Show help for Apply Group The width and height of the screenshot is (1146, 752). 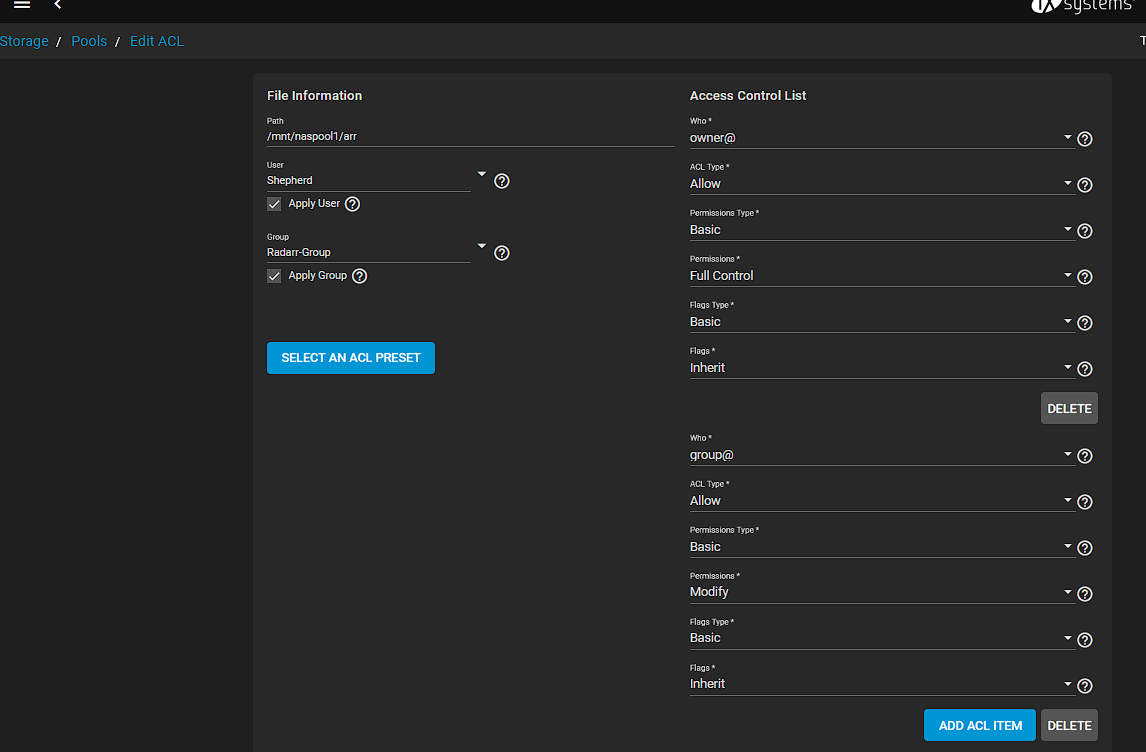pyautogui.click(x=360, y=276)
